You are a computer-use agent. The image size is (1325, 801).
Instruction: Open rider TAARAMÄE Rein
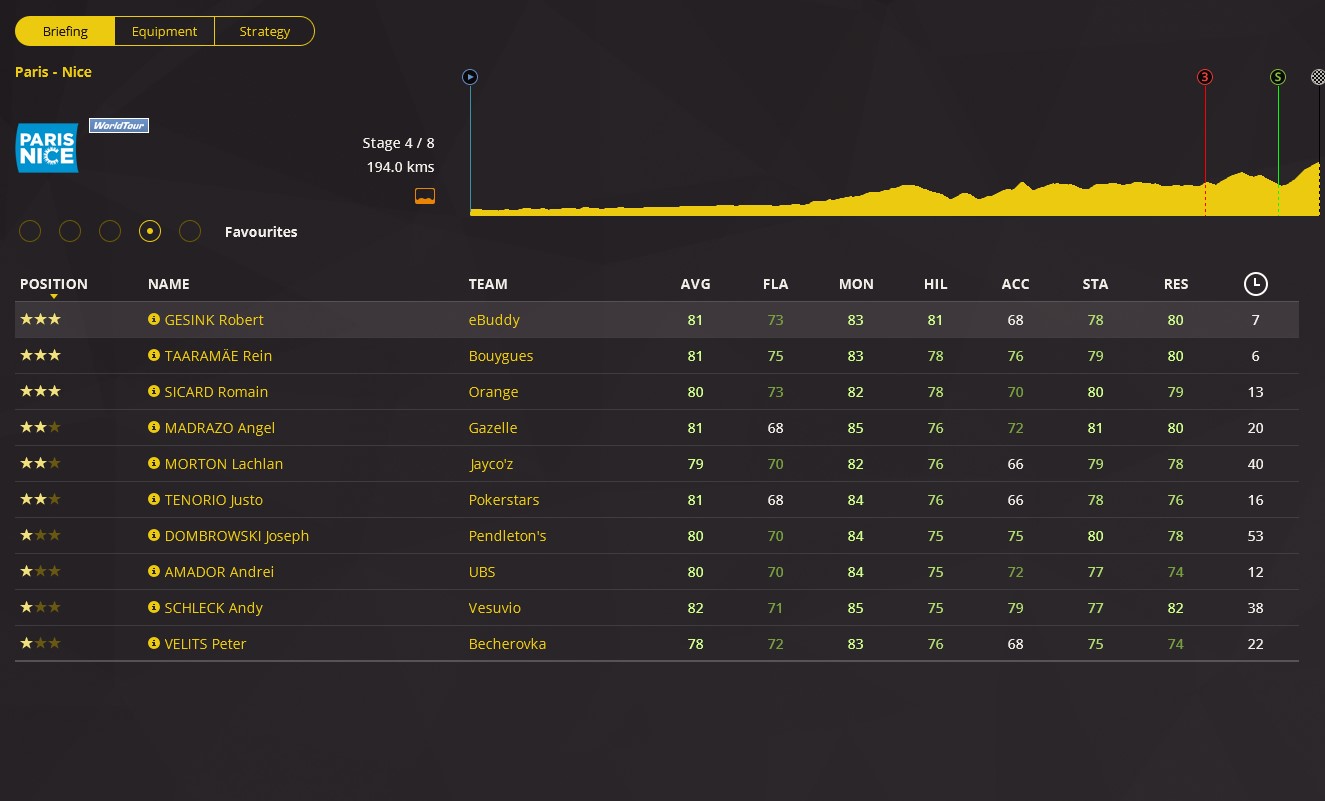pyautogui.click(x=218, y=356)
